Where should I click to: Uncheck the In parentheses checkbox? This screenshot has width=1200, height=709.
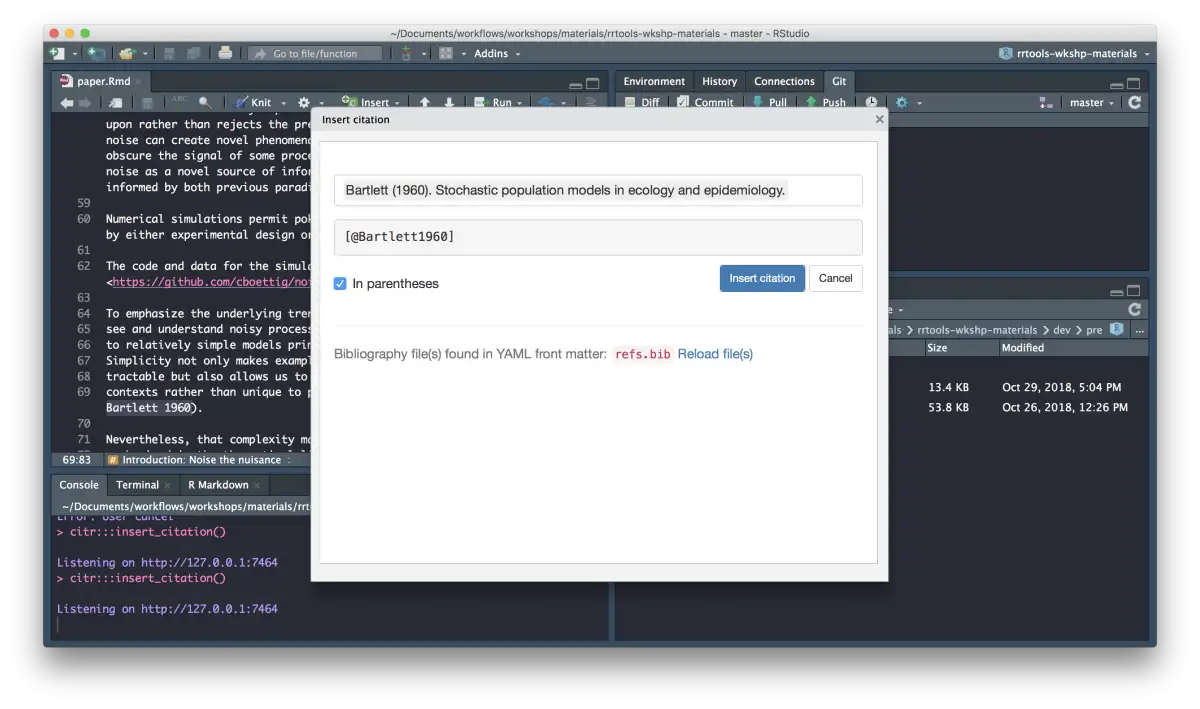click(340, 284)
